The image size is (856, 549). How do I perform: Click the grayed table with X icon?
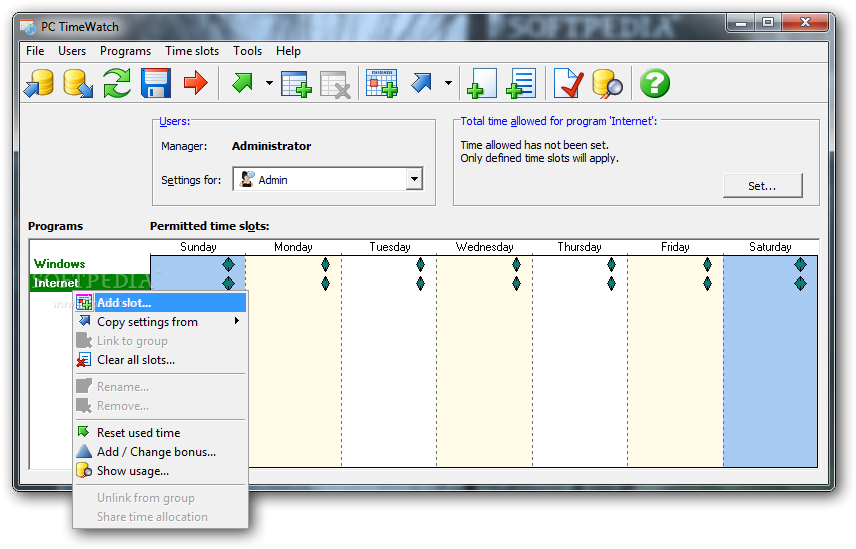point(335,85)
